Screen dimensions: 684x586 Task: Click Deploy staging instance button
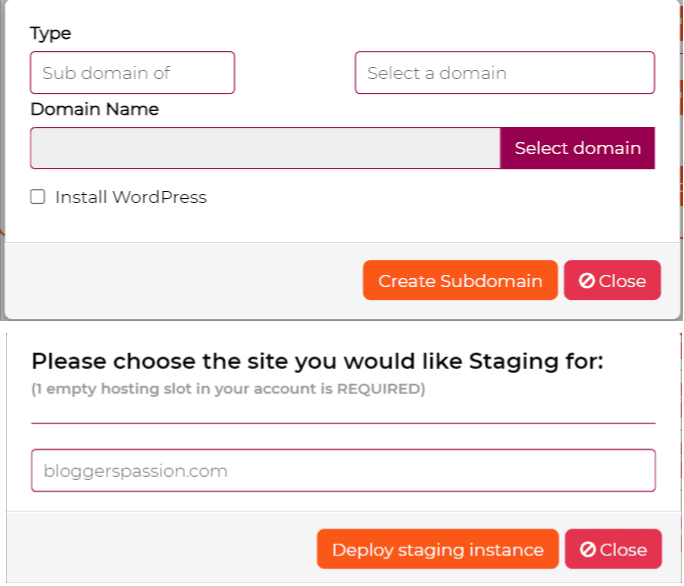click(x=438, y=549)
